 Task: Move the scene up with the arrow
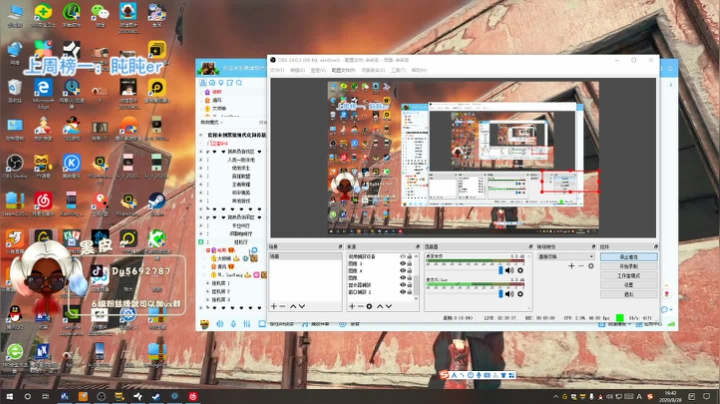click(293, 306)
